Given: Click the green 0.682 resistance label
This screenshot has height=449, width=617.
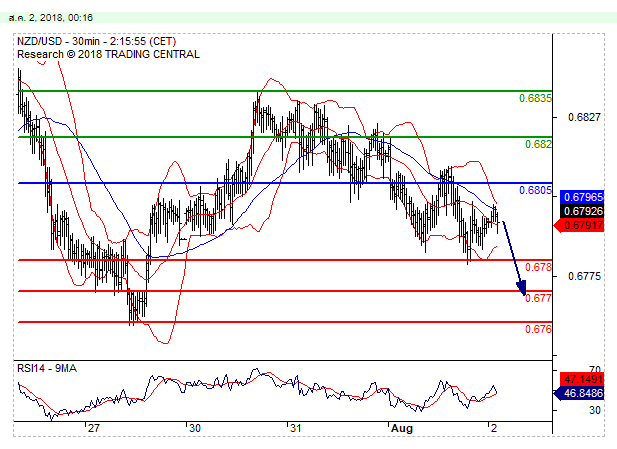Looking at the screenshot, I should pos(538,144).
